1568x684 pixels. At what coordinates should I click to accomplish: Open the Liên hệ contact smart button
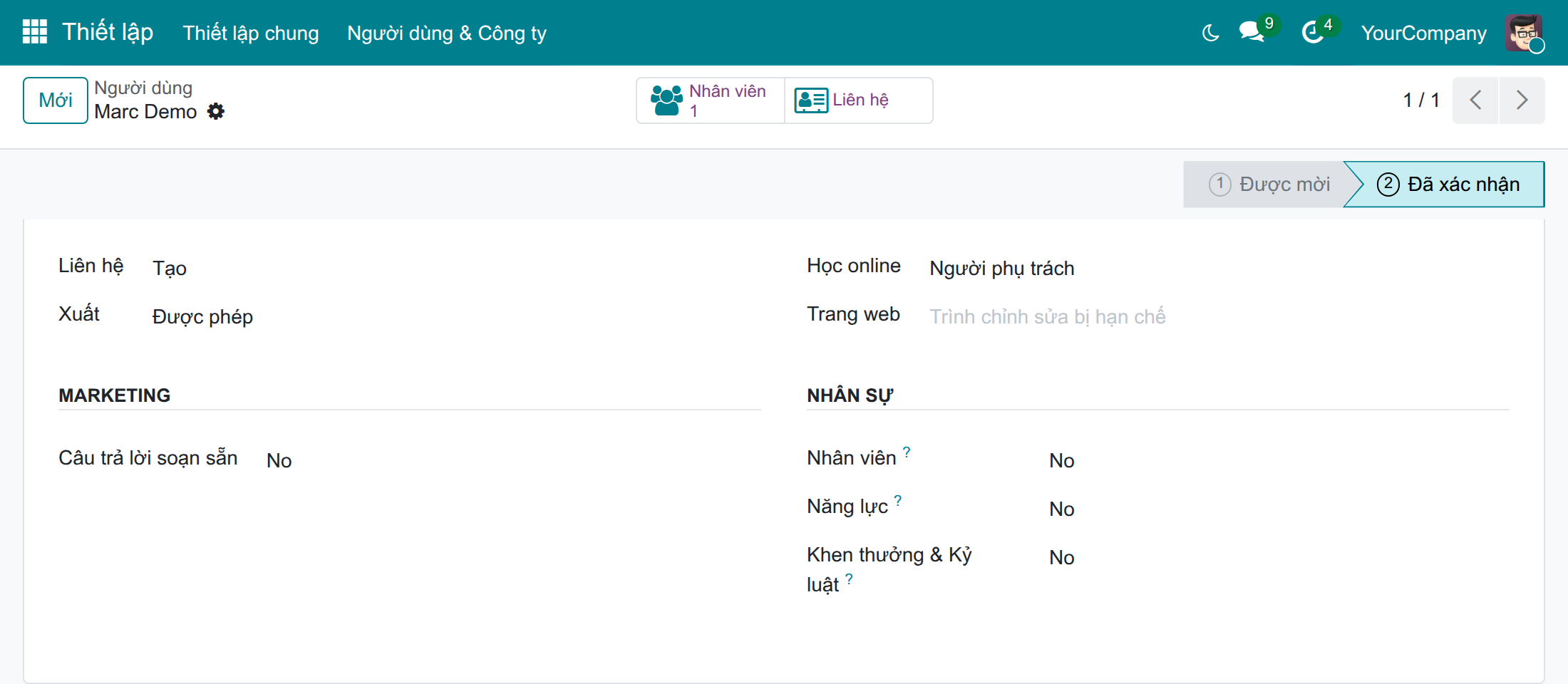[858, 100]
